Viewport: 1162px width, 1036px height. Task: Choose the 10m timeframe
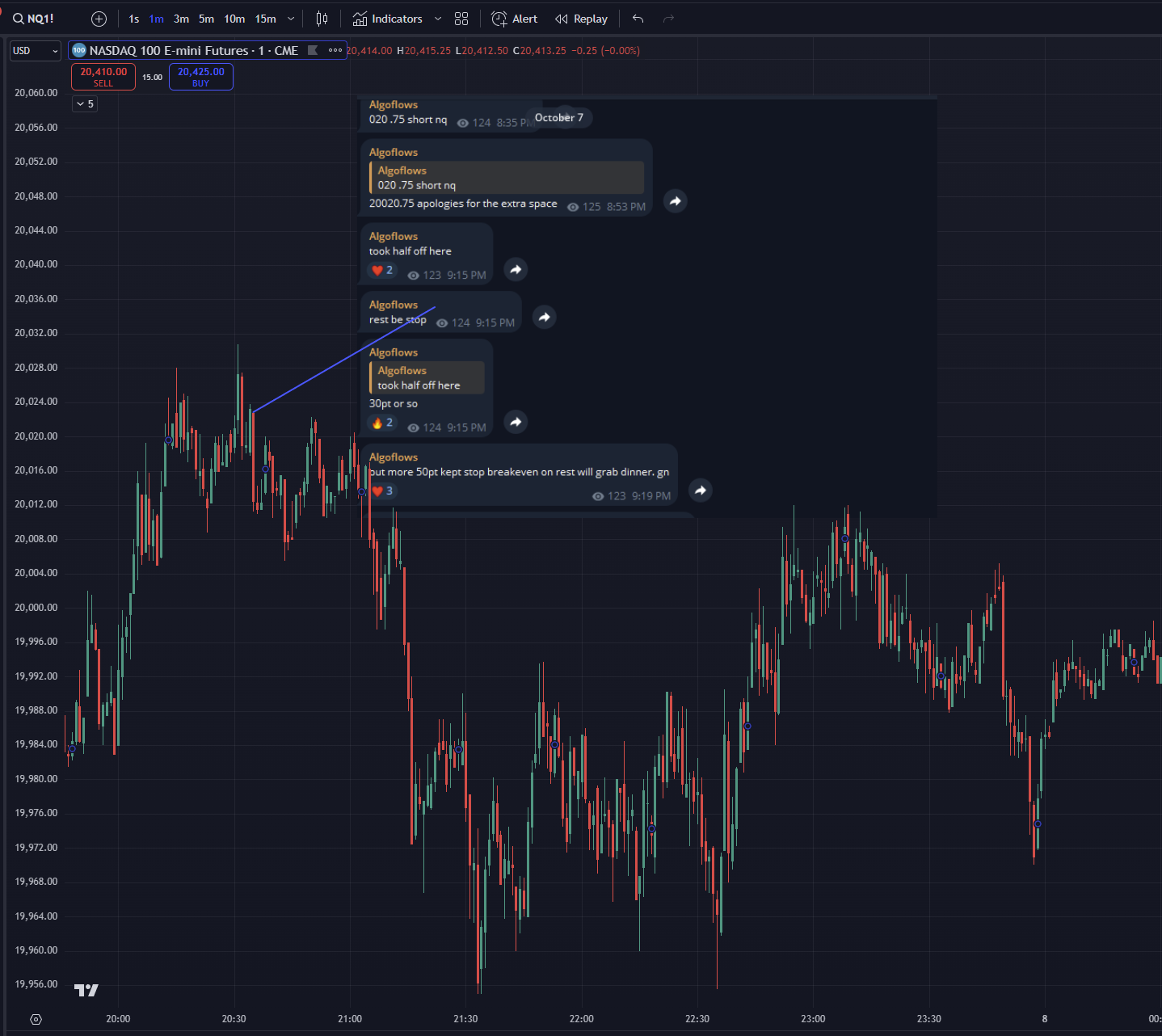point(234,19)
